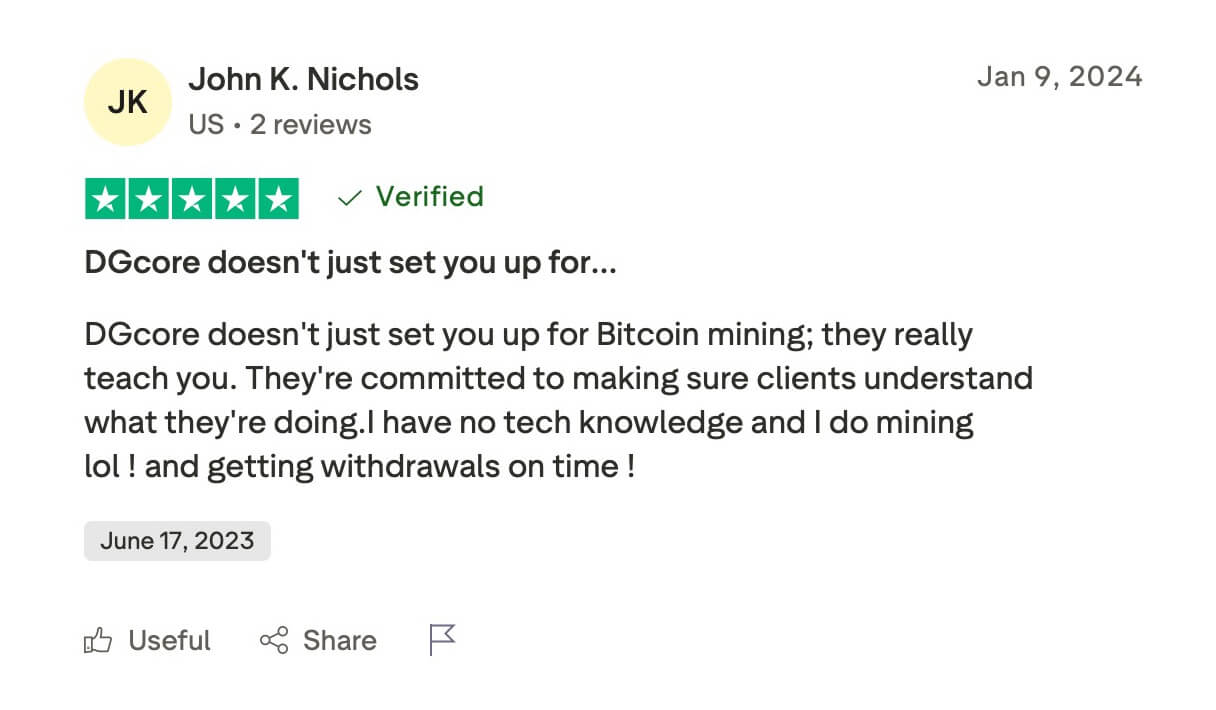The image size is (1216, 710).
Task: Click the first green rating star
Action: pyautogui.click(x=105, y=199)
